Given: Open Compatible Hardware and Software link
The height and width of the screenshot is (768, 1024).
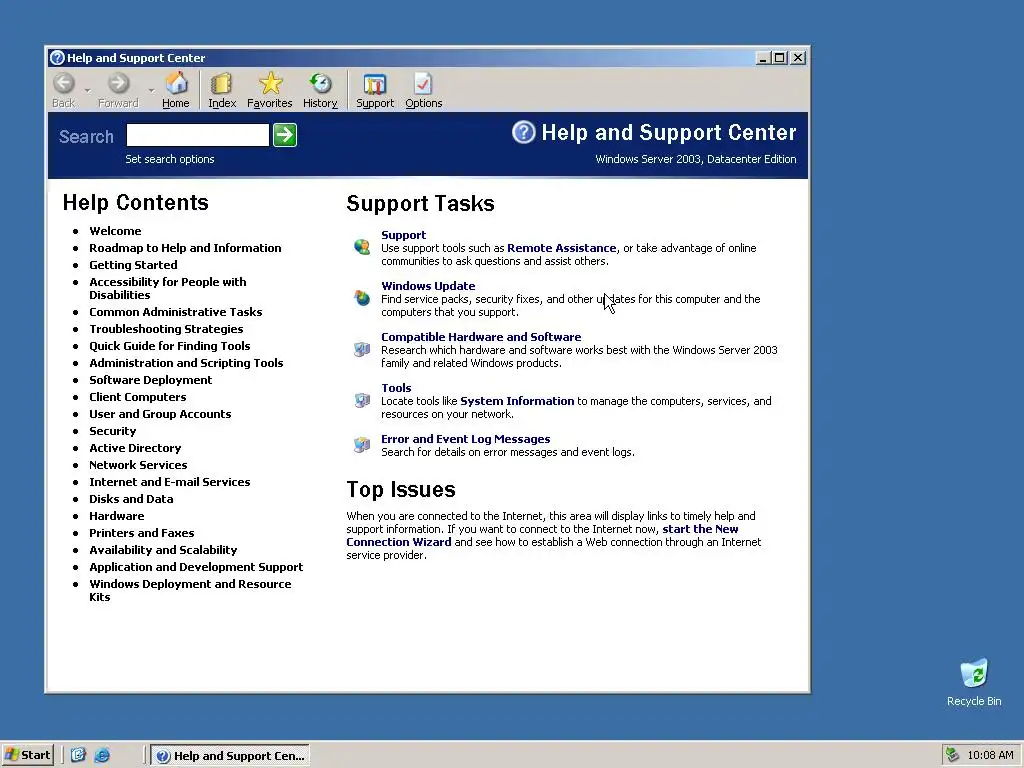Looking at the screenshot, I should pos(481,336).
